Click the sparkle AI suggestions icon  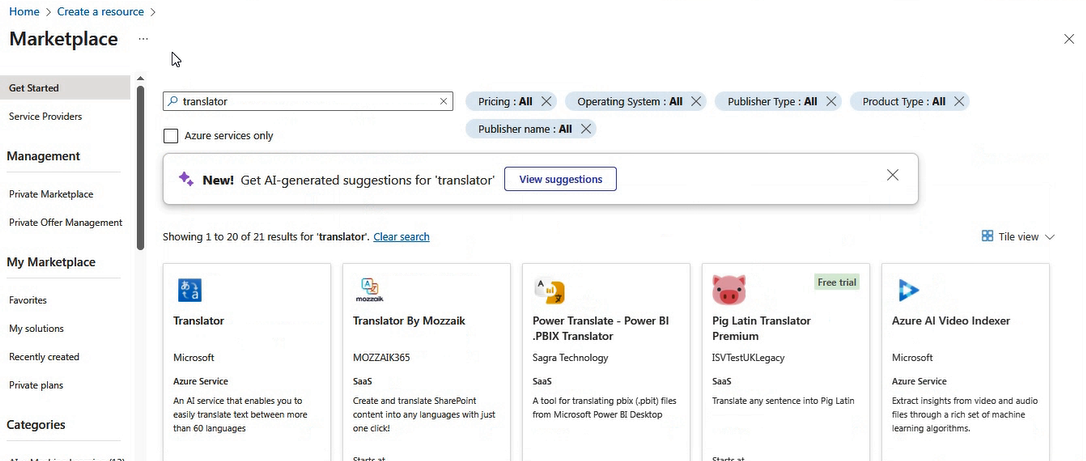click(186, 179)
